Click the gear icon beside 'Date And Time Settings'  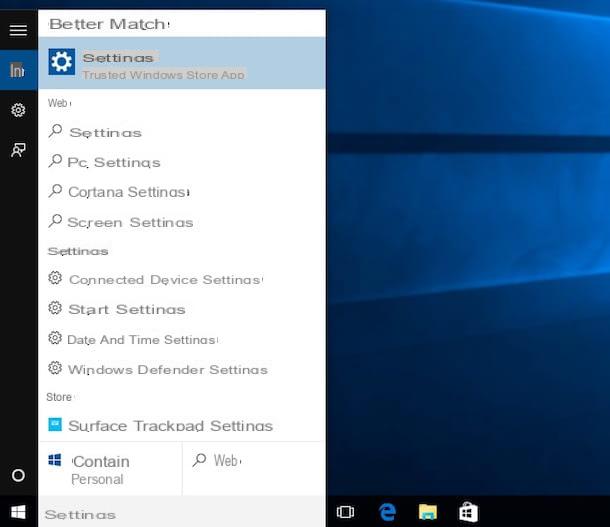click(x=55, y=338)
